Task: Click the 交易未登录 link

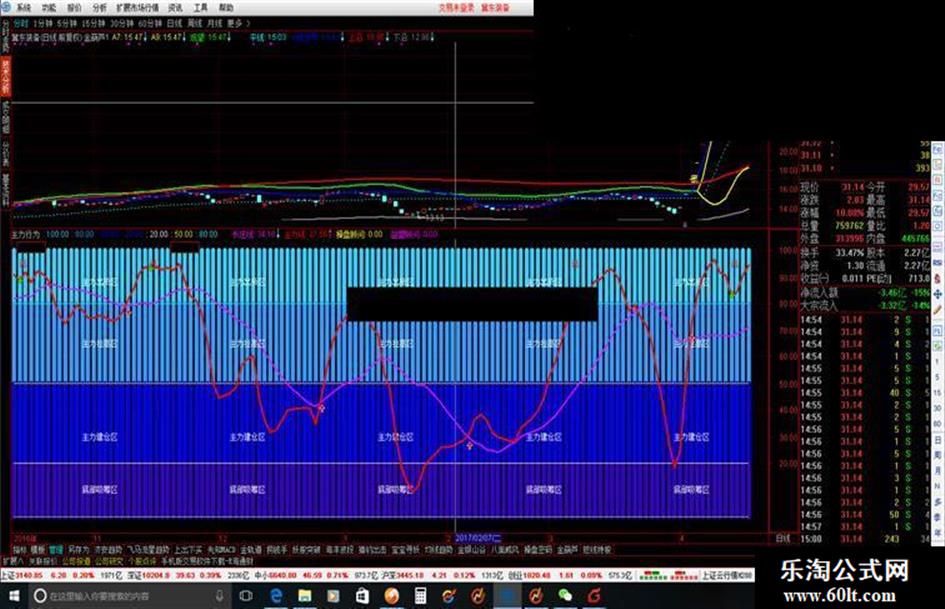Action: coord(456,8)
